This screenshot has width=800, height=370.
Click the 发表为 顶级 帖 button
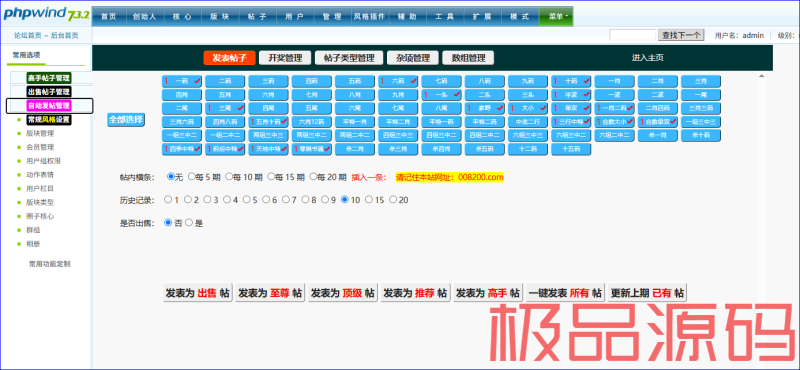342,293
